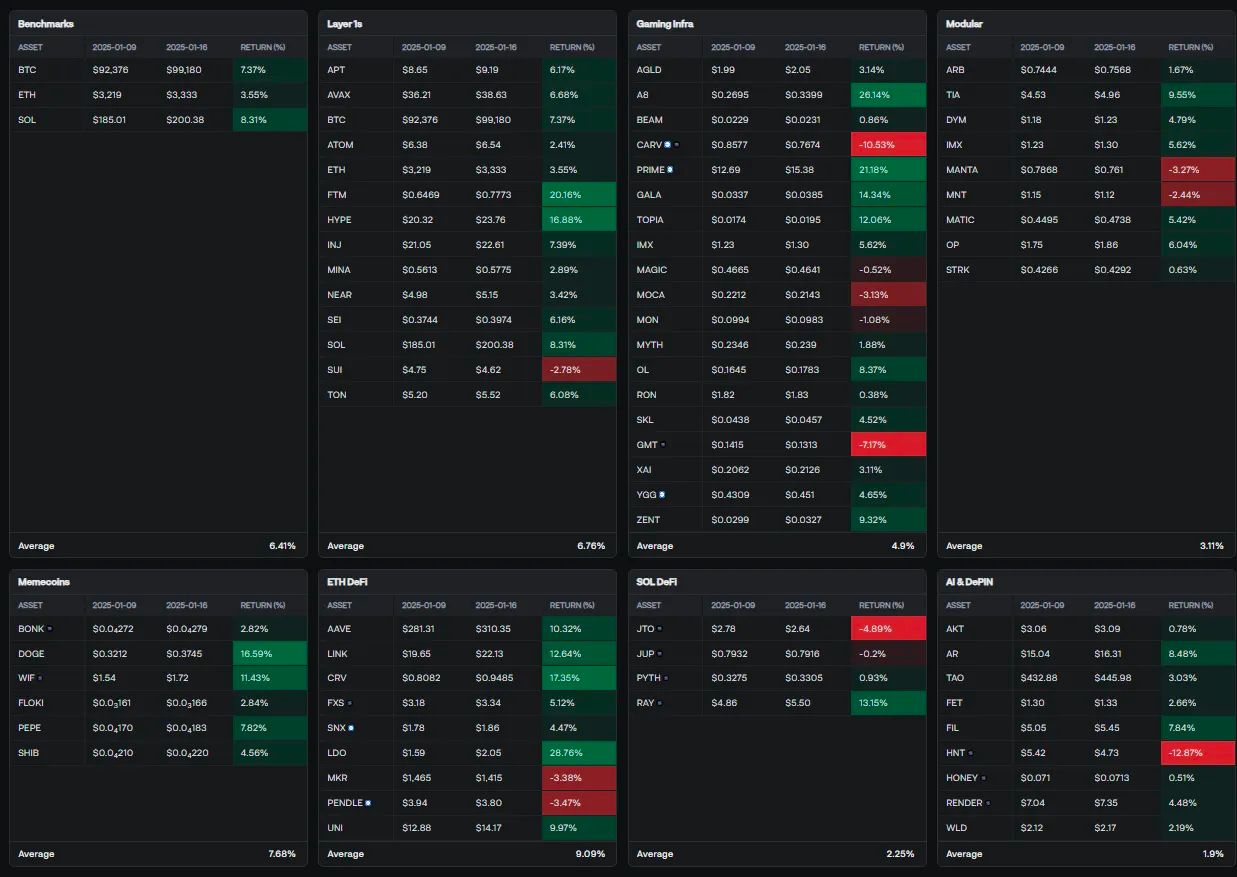Sort Gaming Infra by the ASSET column header
This screenshot has width=1237, height=877.
coord(649,47)
